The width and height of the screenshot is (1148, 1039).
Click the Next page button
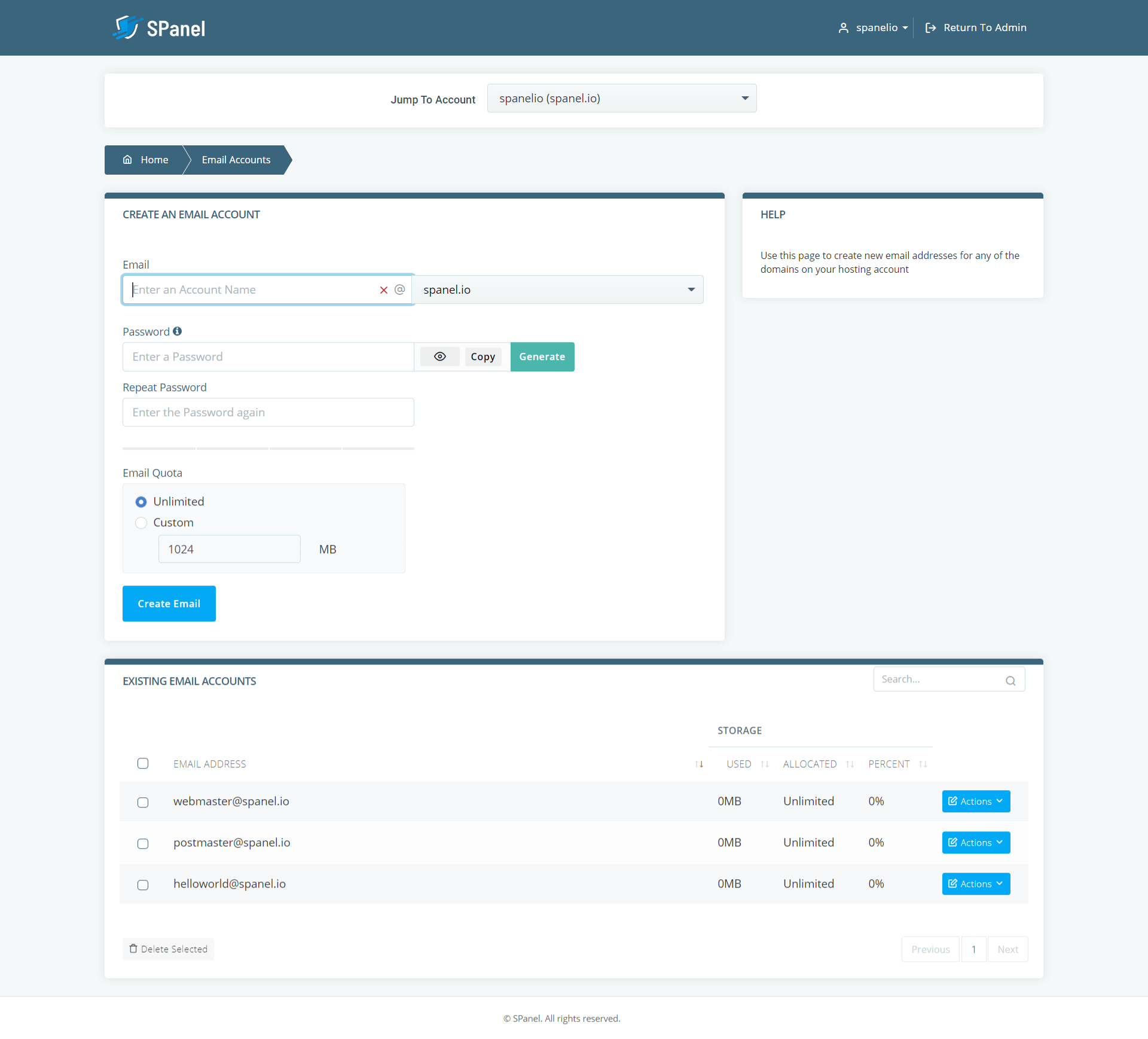[1007, 949]
